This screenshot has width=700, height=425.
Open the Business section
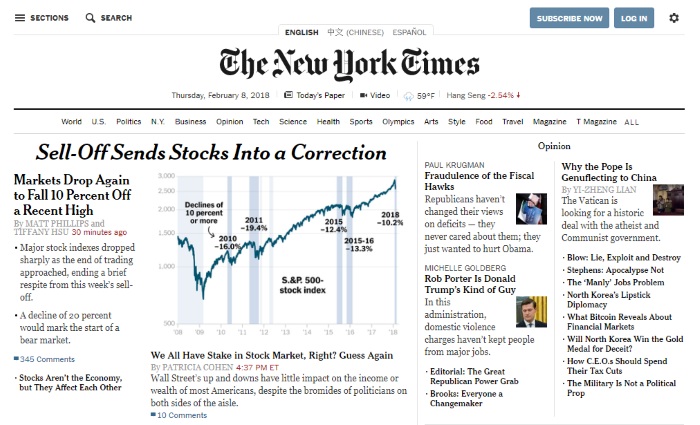(x=190, y=121)
